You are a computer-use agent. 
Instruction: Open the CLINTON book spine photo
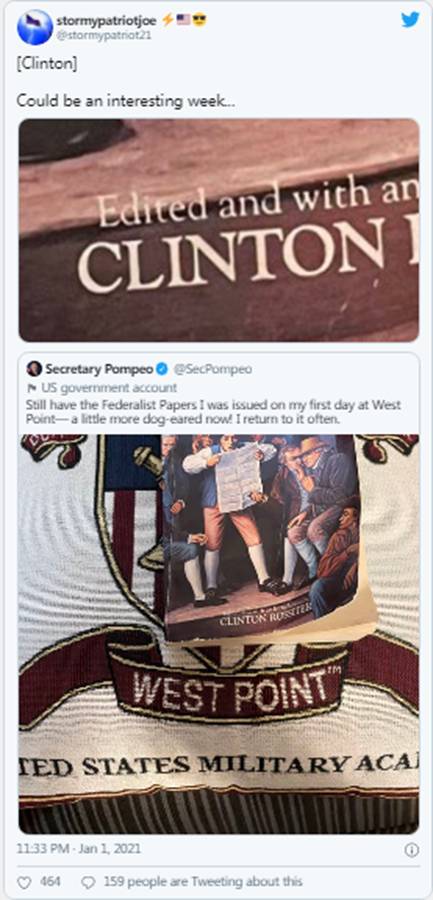coord(218,230)
